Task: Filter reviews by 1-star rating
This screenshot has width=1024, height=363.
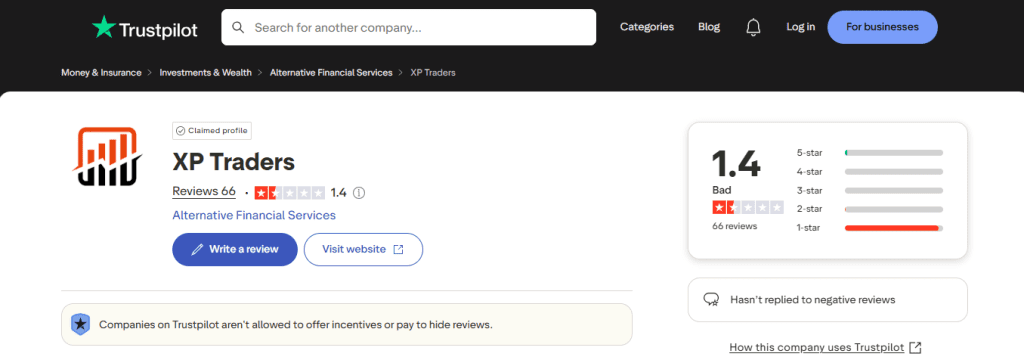Action: click(x=869, y=228)
